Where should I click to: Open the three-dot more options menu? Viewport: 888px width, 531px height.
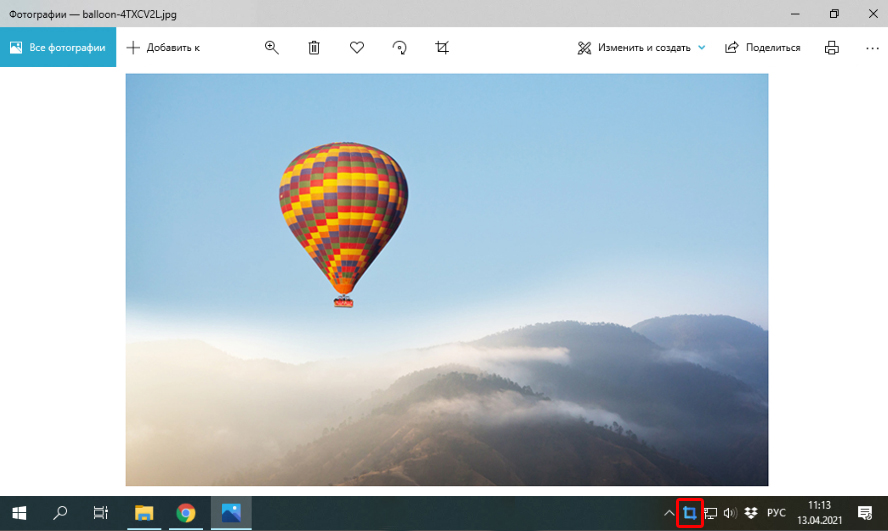870,47
